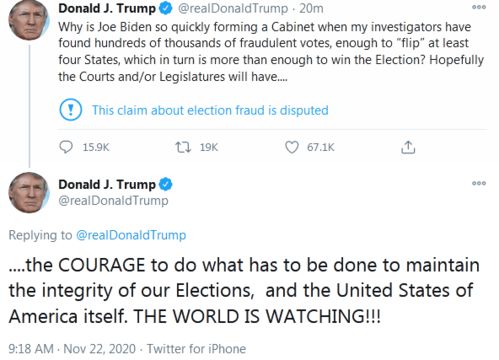Open 'This claim about election fraud is disputed'

[x=210, y=110]
